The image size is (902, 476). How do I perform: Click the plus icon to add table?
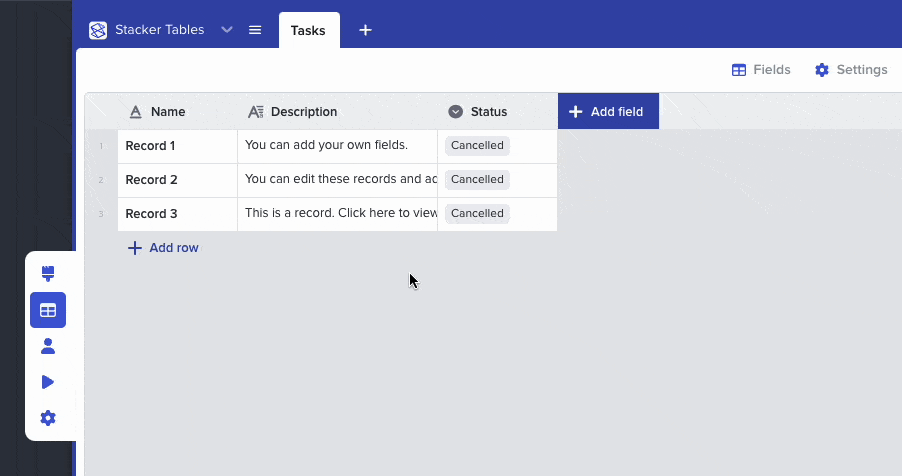tap(365, 30)
